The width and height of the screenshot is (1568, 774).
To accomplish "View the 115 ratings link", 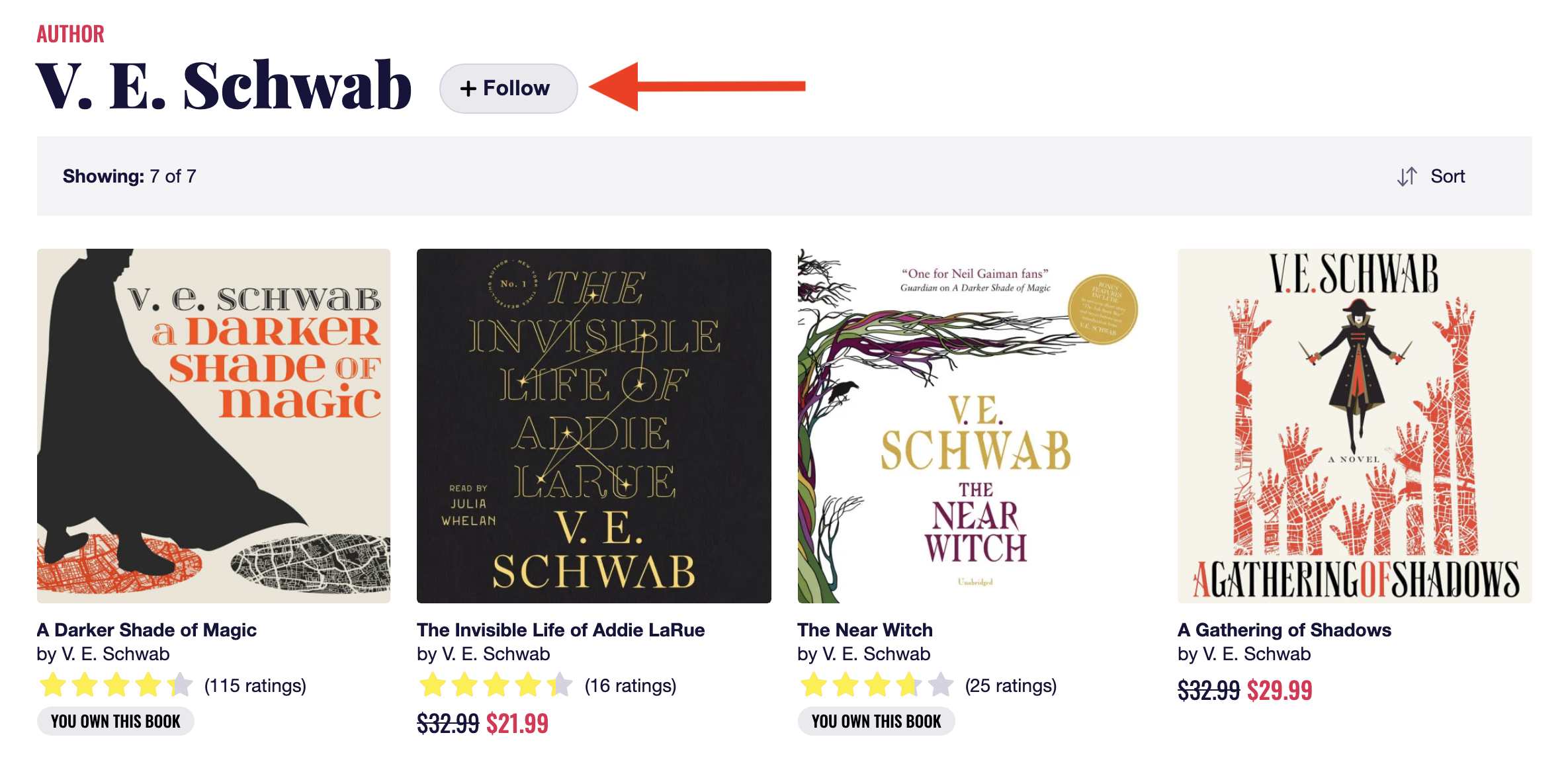I will [255, 686].
